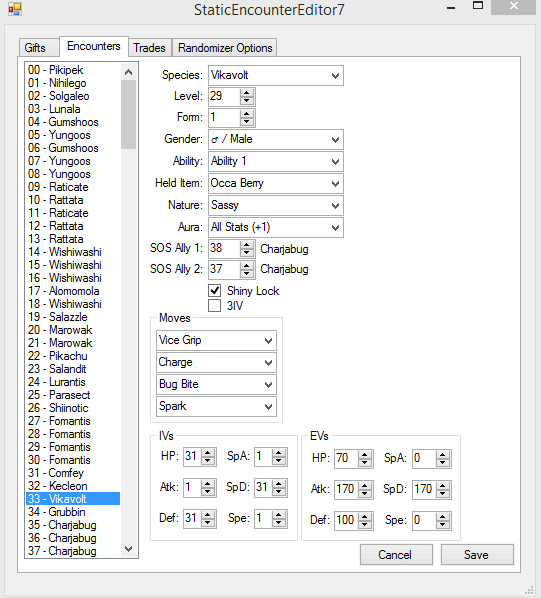The image size is (541, 598).
Task: Increase the Level value with up arrow
Action: [x=247, y=93]
